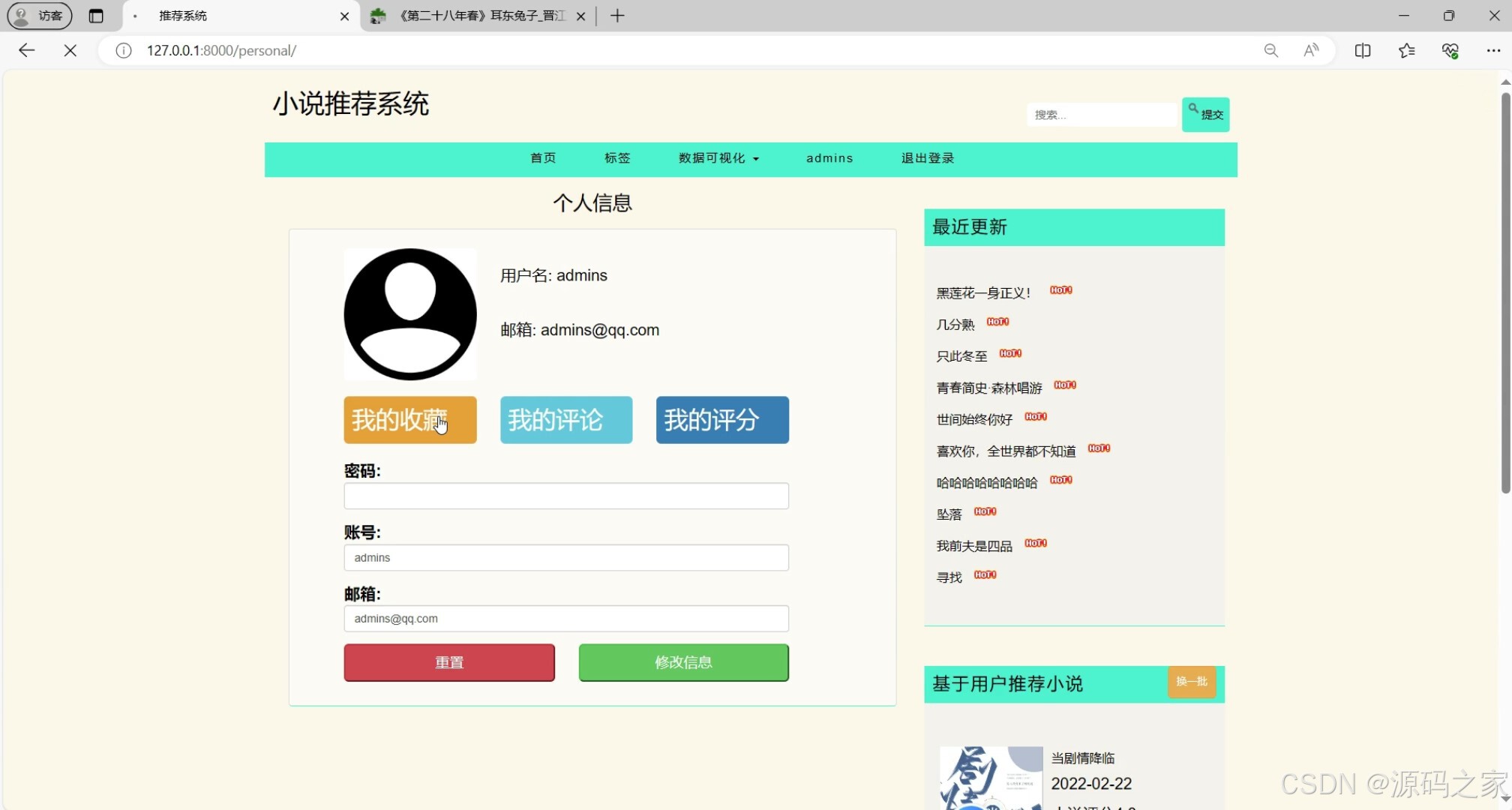Open the browser settings ellipsis menu
The width and height of the screenshot is (1512, 810).
1494,50
